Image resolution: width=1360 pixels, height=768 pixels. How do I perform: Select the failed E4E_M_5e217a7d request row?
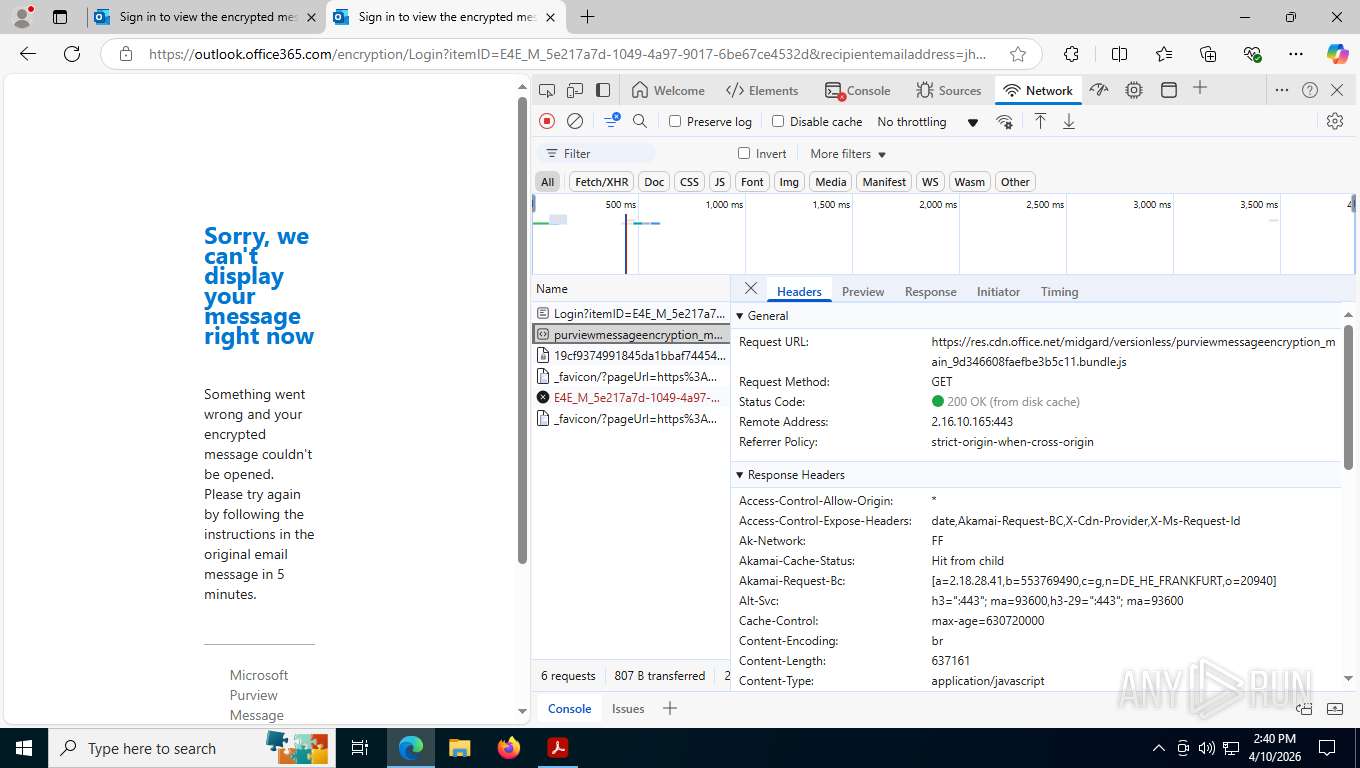coord(631,397)
